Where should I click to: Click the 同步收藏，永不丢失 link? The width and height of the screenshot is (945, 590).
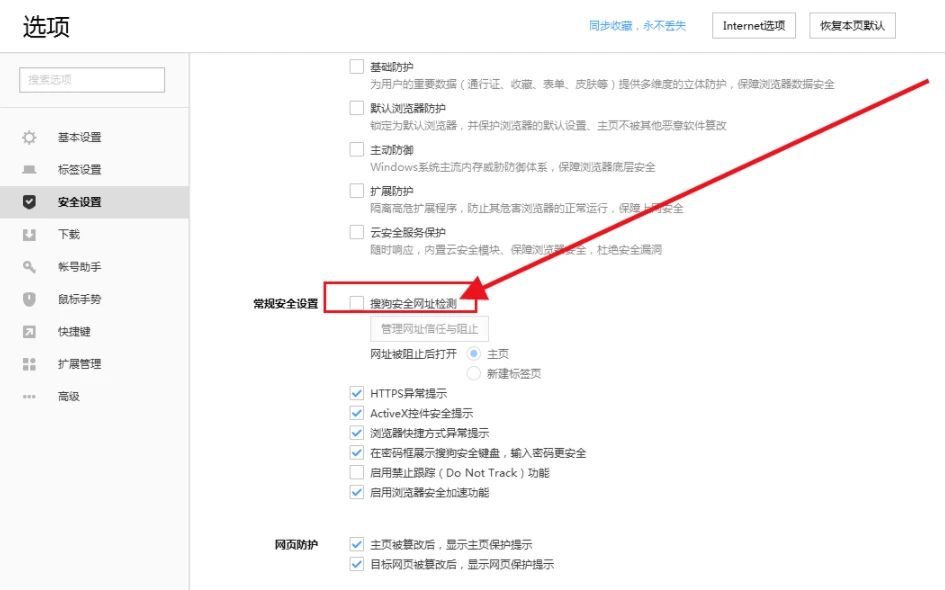point(637,26)
